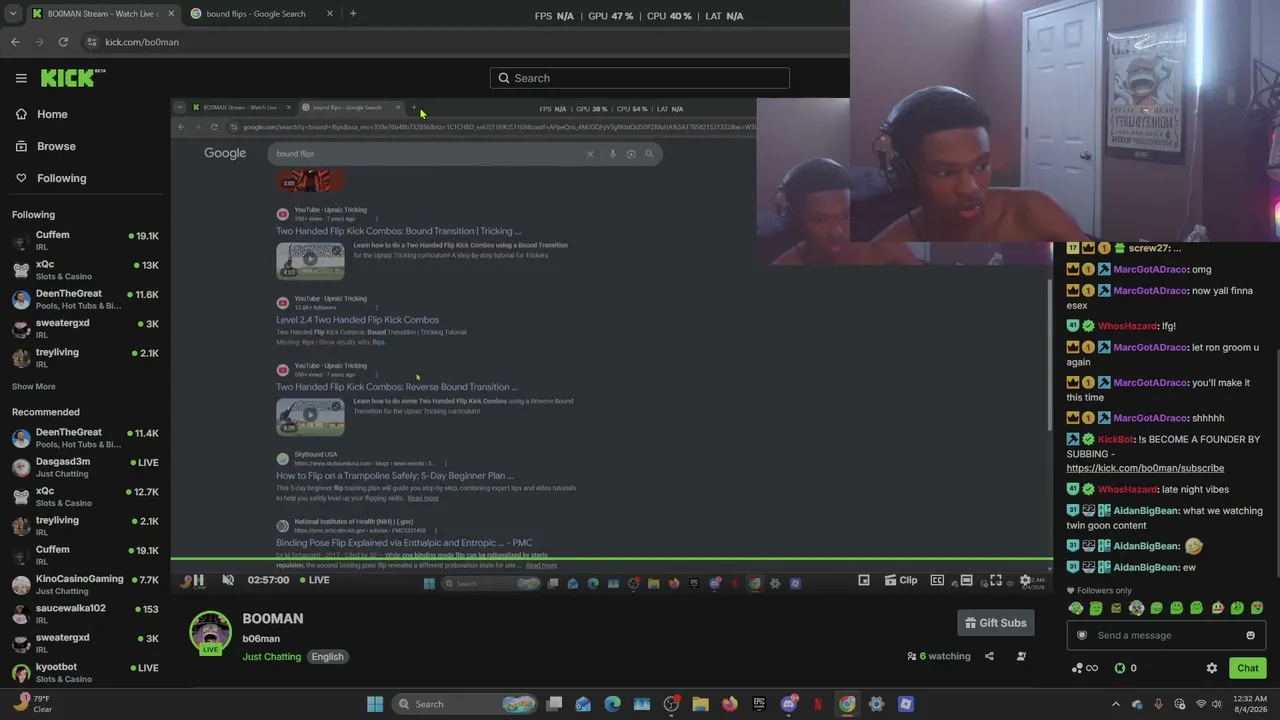Expand the Following list with Show more
This screenshot has height=720, width=1280.
[34, 386]
